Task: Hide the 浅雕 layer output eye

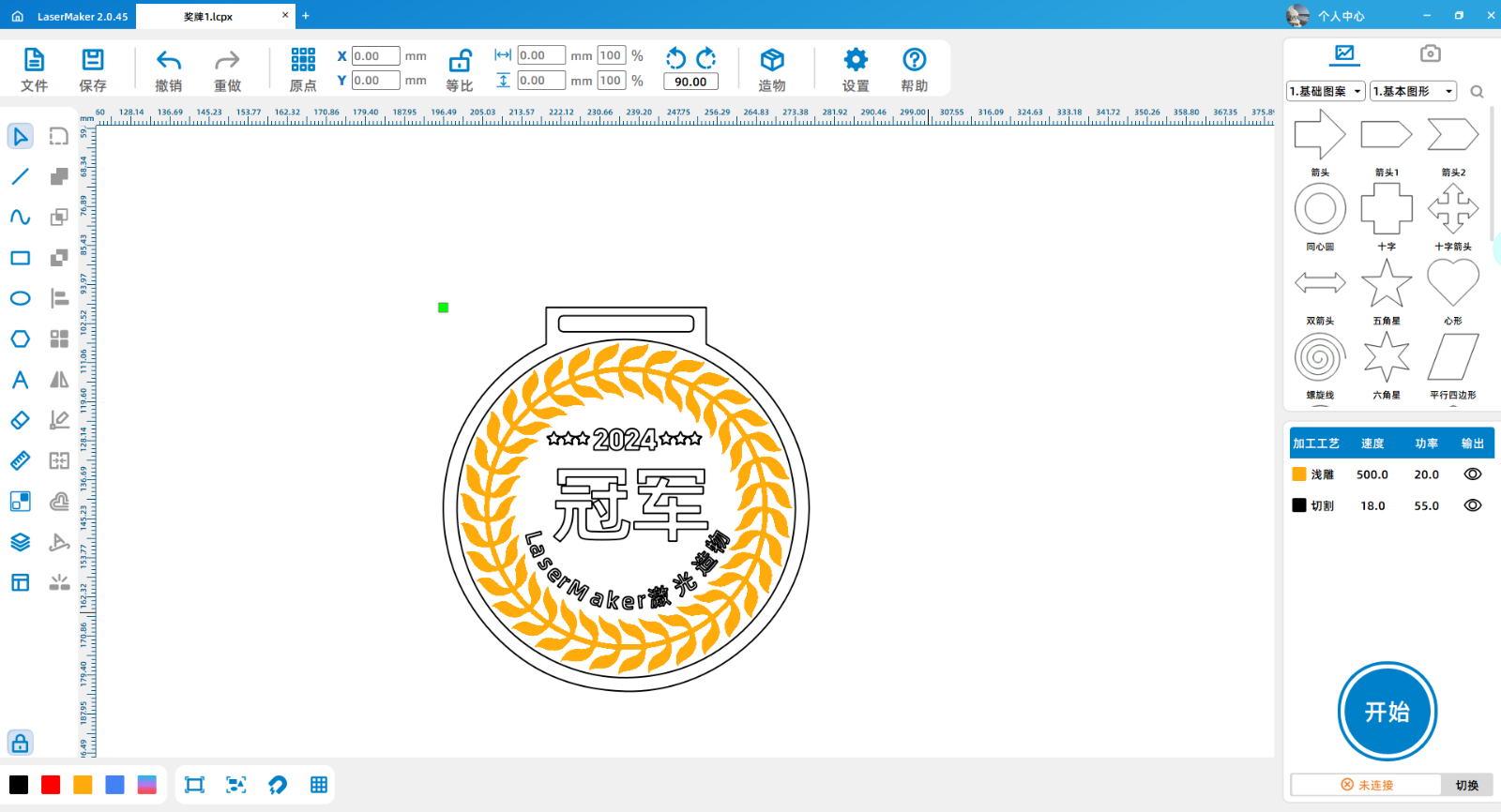Action: 1472,474
